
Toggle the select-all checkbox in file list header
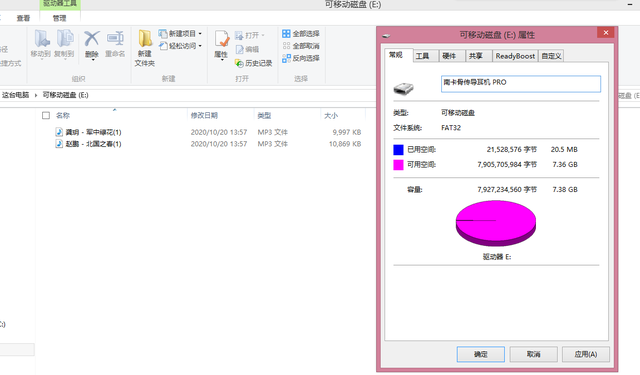tap(46, 115)
